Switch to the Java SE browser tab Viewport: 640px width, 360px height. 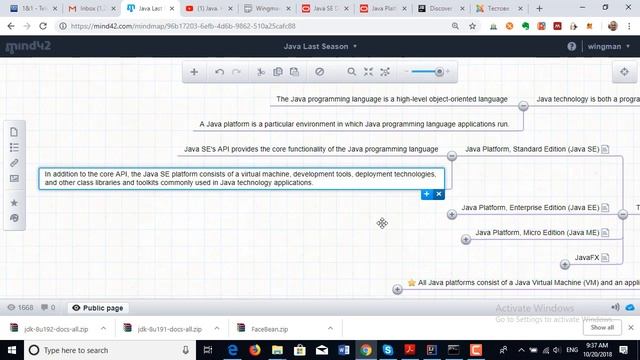tap(325, 8)
